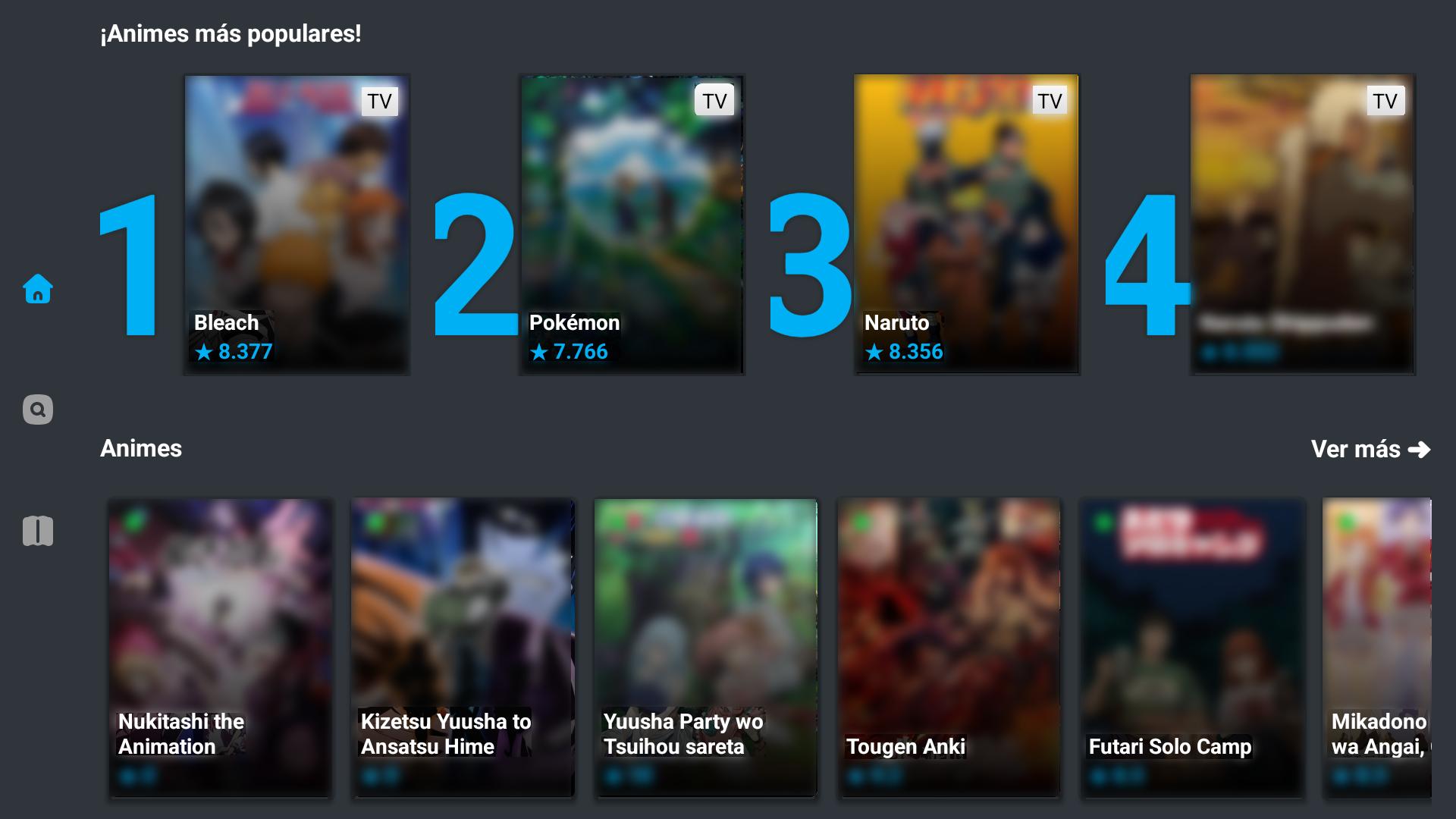Click the TV badge on Pokémon

click(x=714, y=101)
